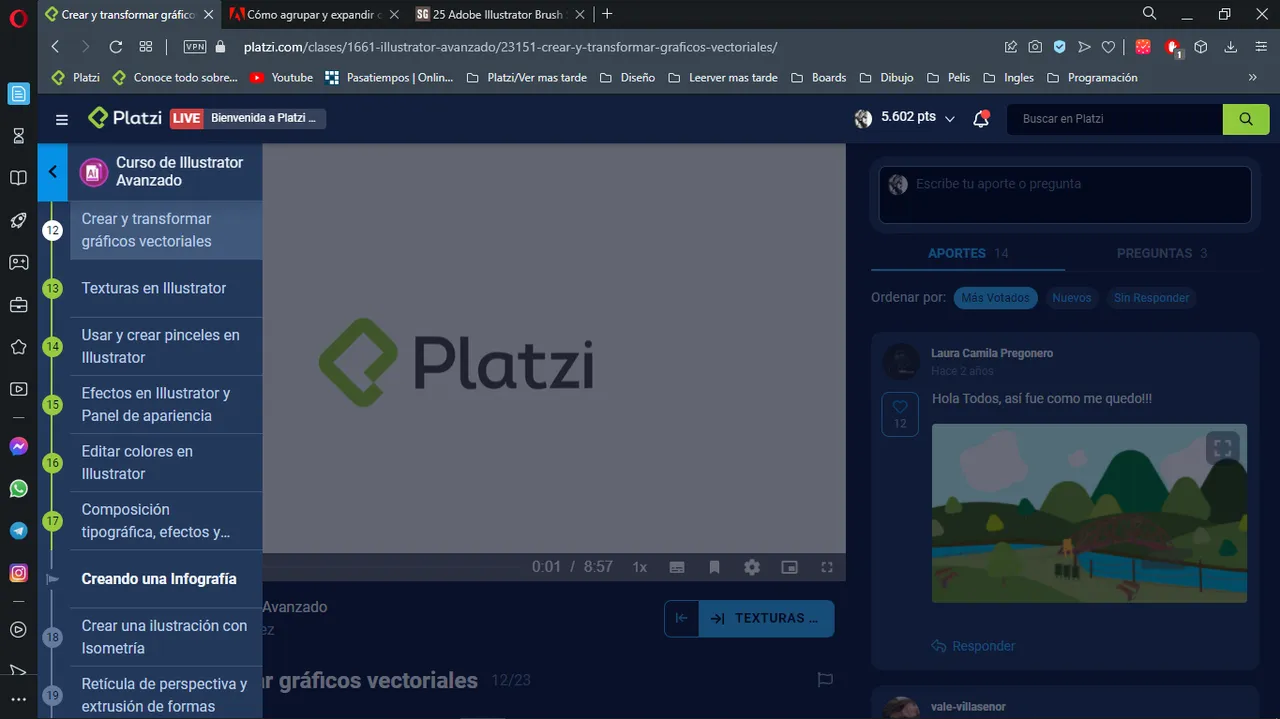Image resolution: width=1280 pixels, height=719 pixels.
Task: Add the page to bookmarks with the heart icon
Action: 1108,47
